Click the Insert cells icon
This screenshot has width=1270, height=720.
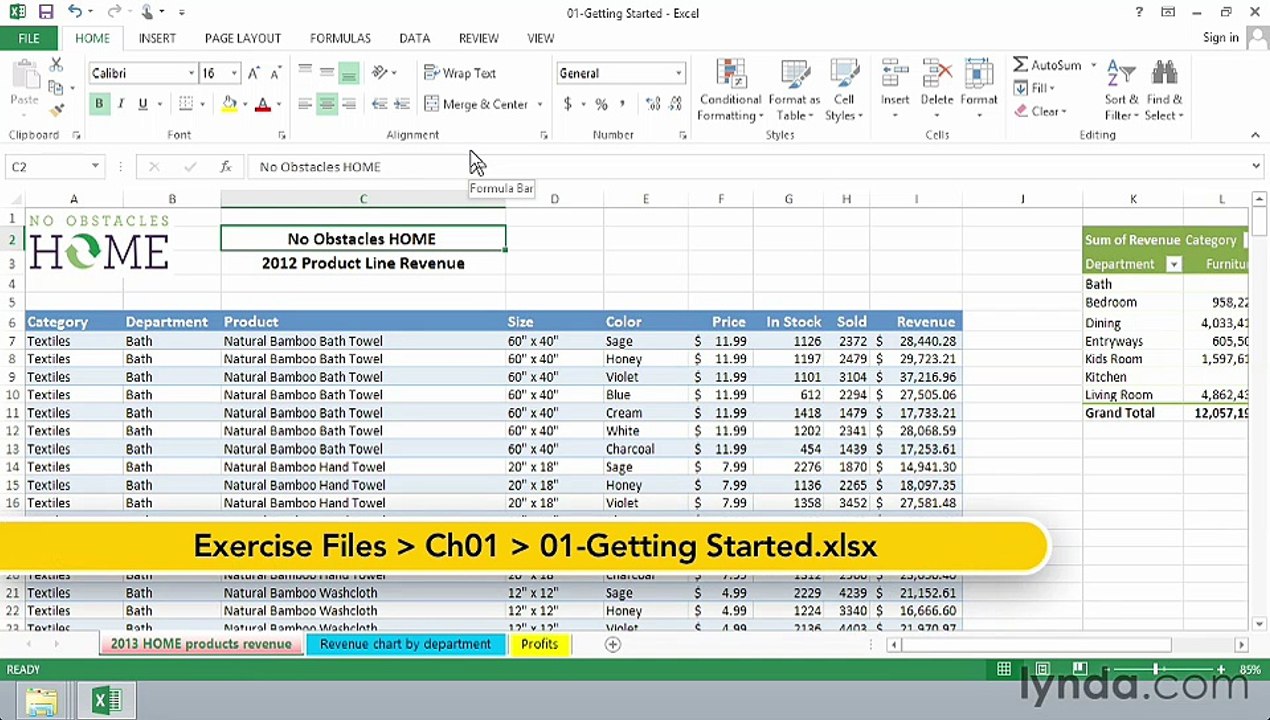895,76
